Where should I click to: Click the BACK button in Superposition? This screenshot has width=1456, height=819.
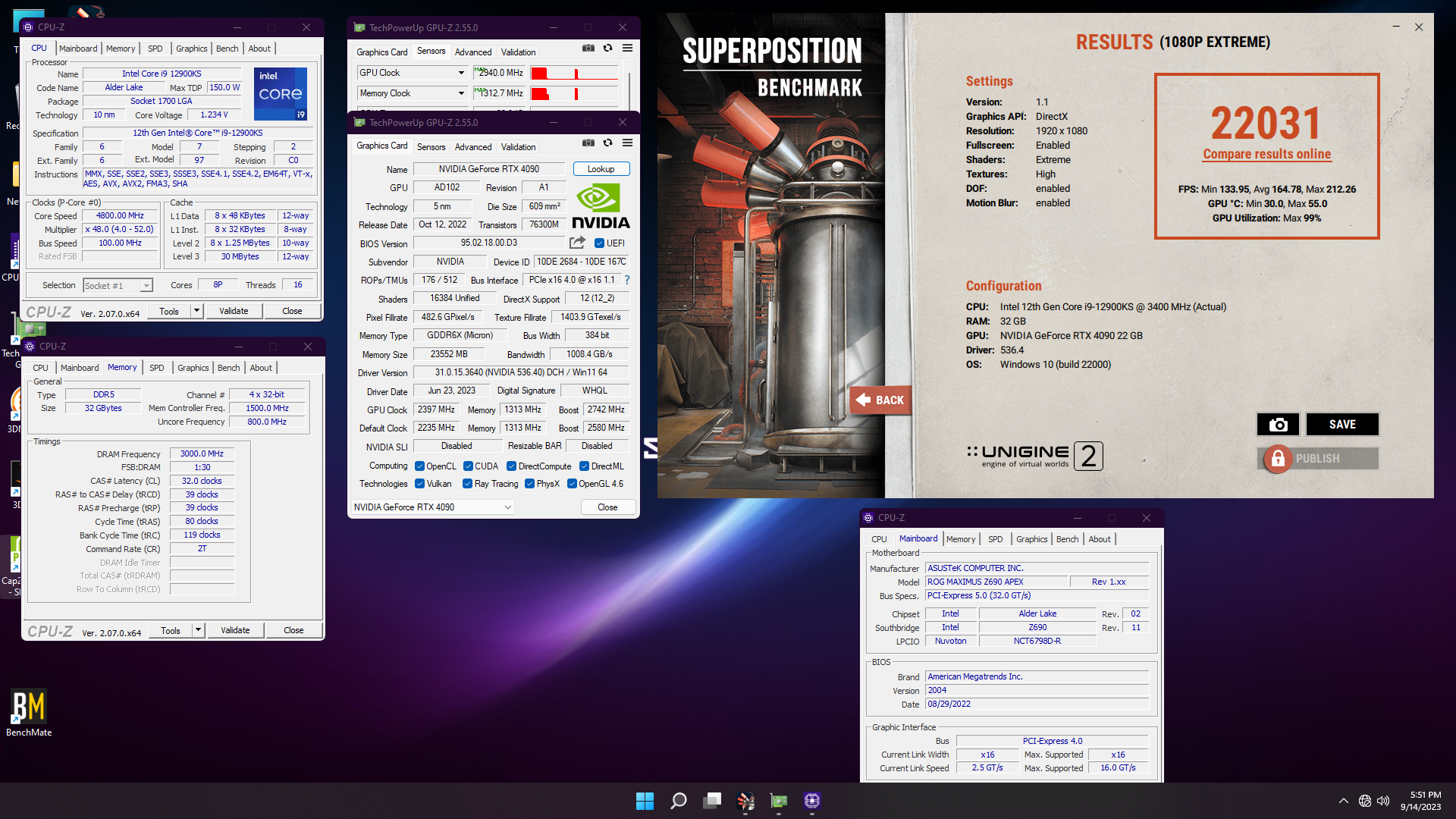(x=880, y=400)
